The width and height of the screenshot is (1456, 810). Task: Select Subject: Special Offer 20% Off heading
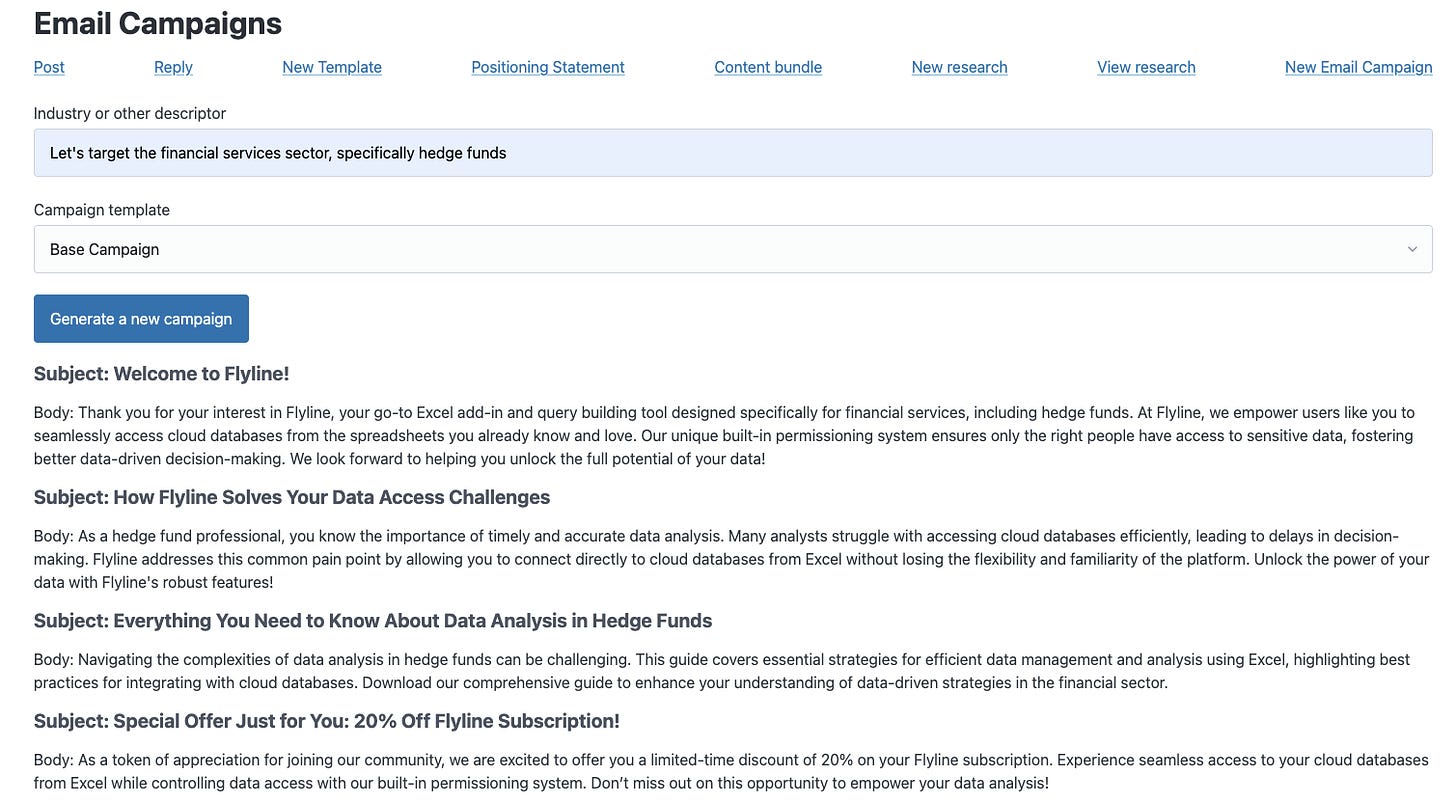click(327, 721)
